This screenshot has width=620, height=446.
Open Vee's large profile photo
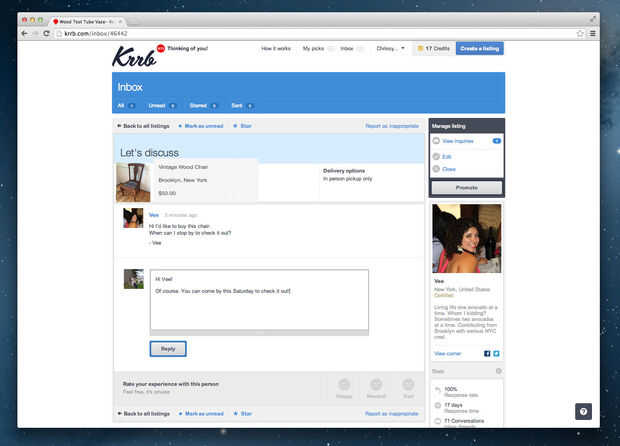pos(467,238)
